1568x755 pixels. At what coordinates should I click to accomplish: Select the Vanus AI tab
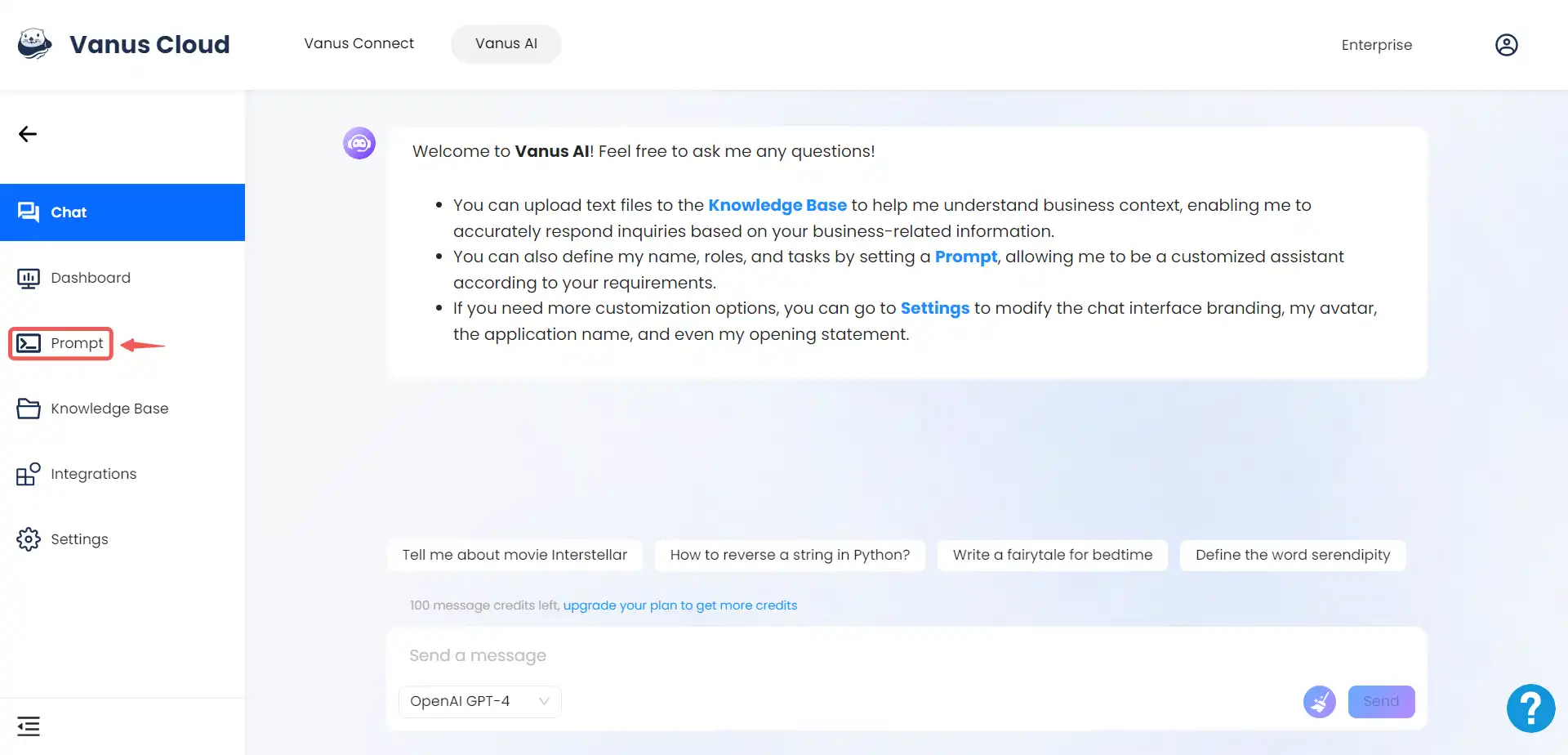[x=506, y=43]
